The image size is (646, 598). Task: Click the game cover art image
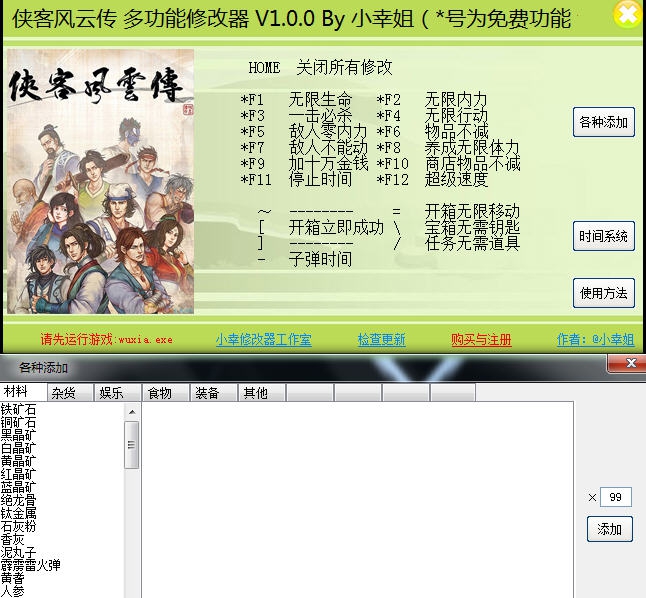click(100, 181)
